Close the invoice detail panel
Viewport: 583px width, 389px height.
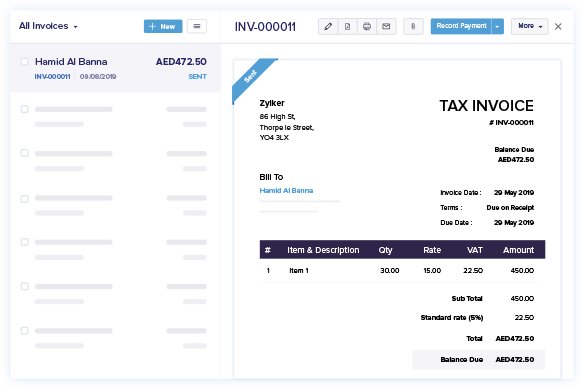(x=558, y=26)
